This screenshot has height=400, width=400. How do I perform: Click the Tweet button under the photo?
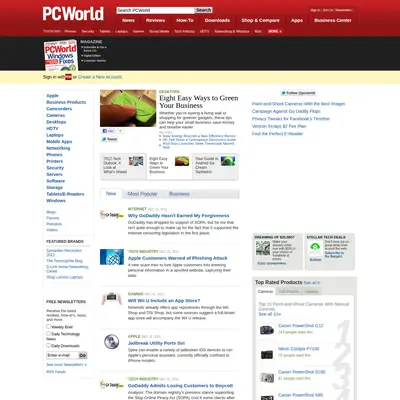(x=109, y=139)
